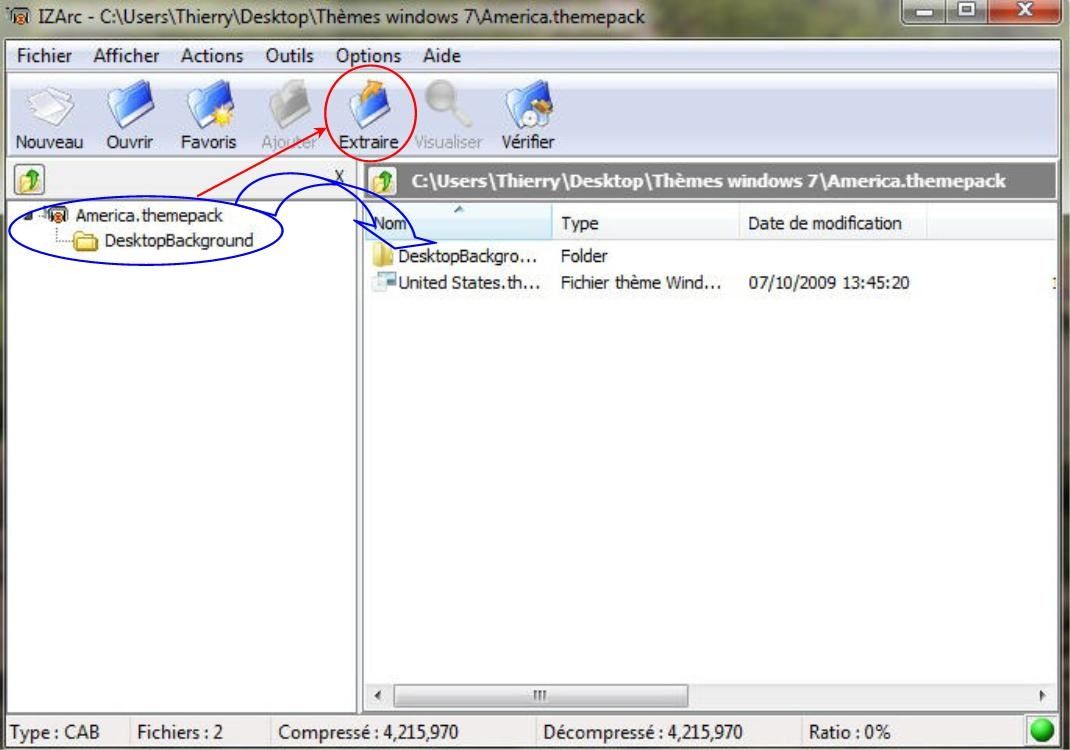Open the Aide menu
This screenshot has height=750, width=1070.
click(x=442, y=56)
